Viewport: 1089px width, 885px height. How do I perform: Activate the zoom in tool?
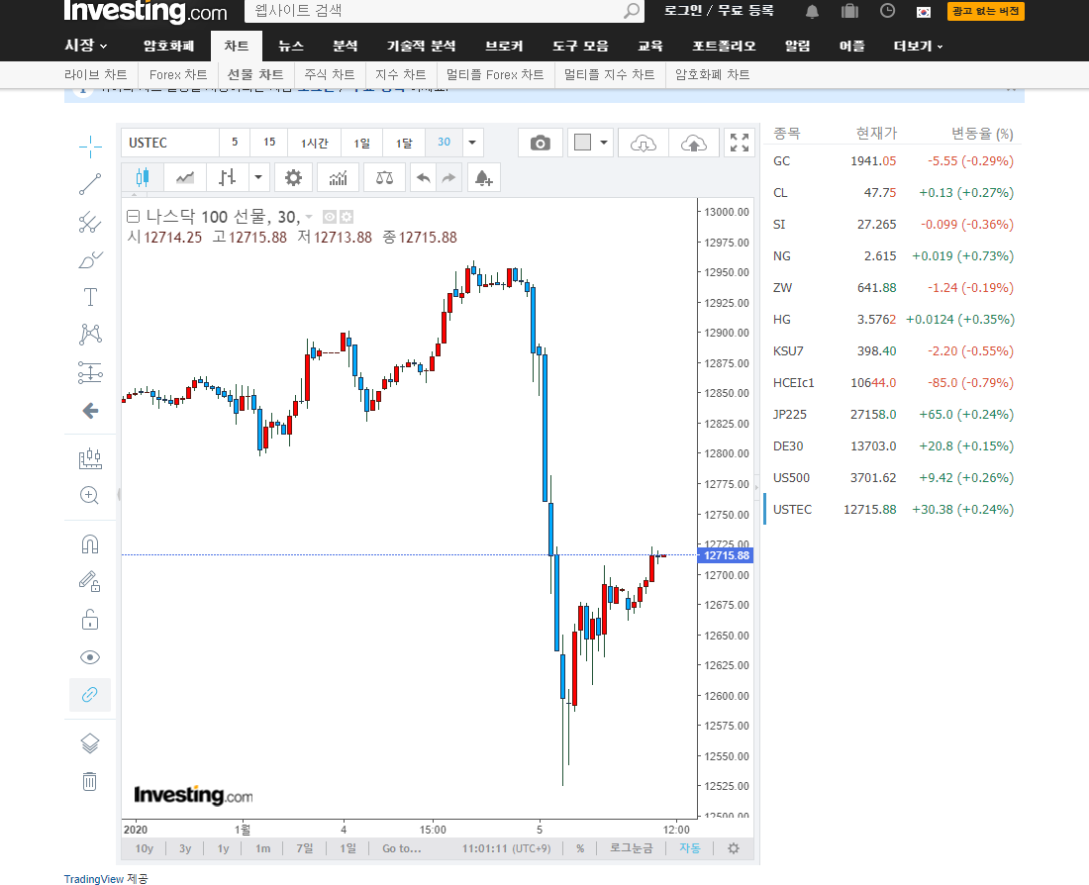click(90, 495)
